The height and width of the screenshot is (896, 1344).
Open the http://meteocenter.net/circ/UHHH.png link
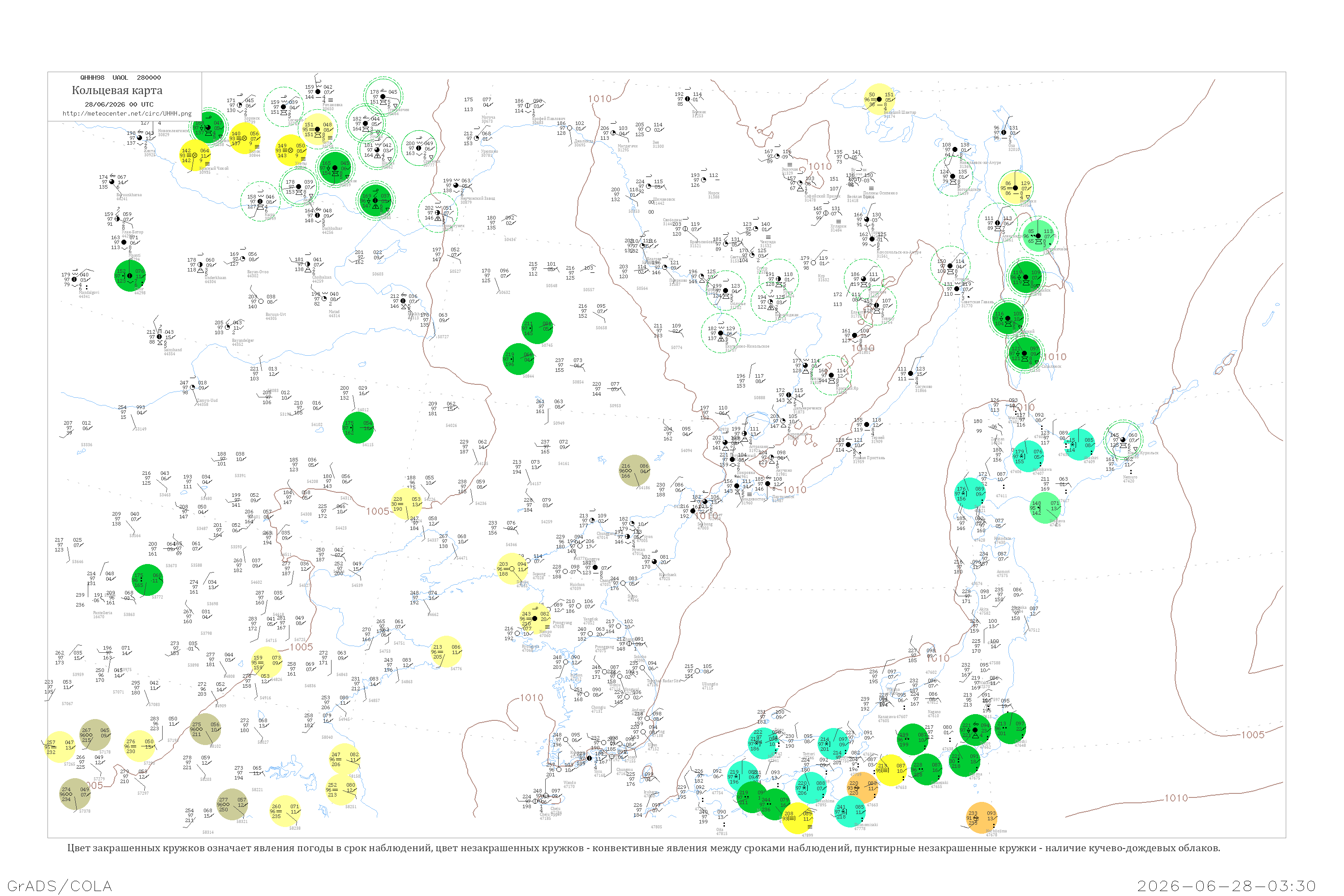tap(127, 113)
